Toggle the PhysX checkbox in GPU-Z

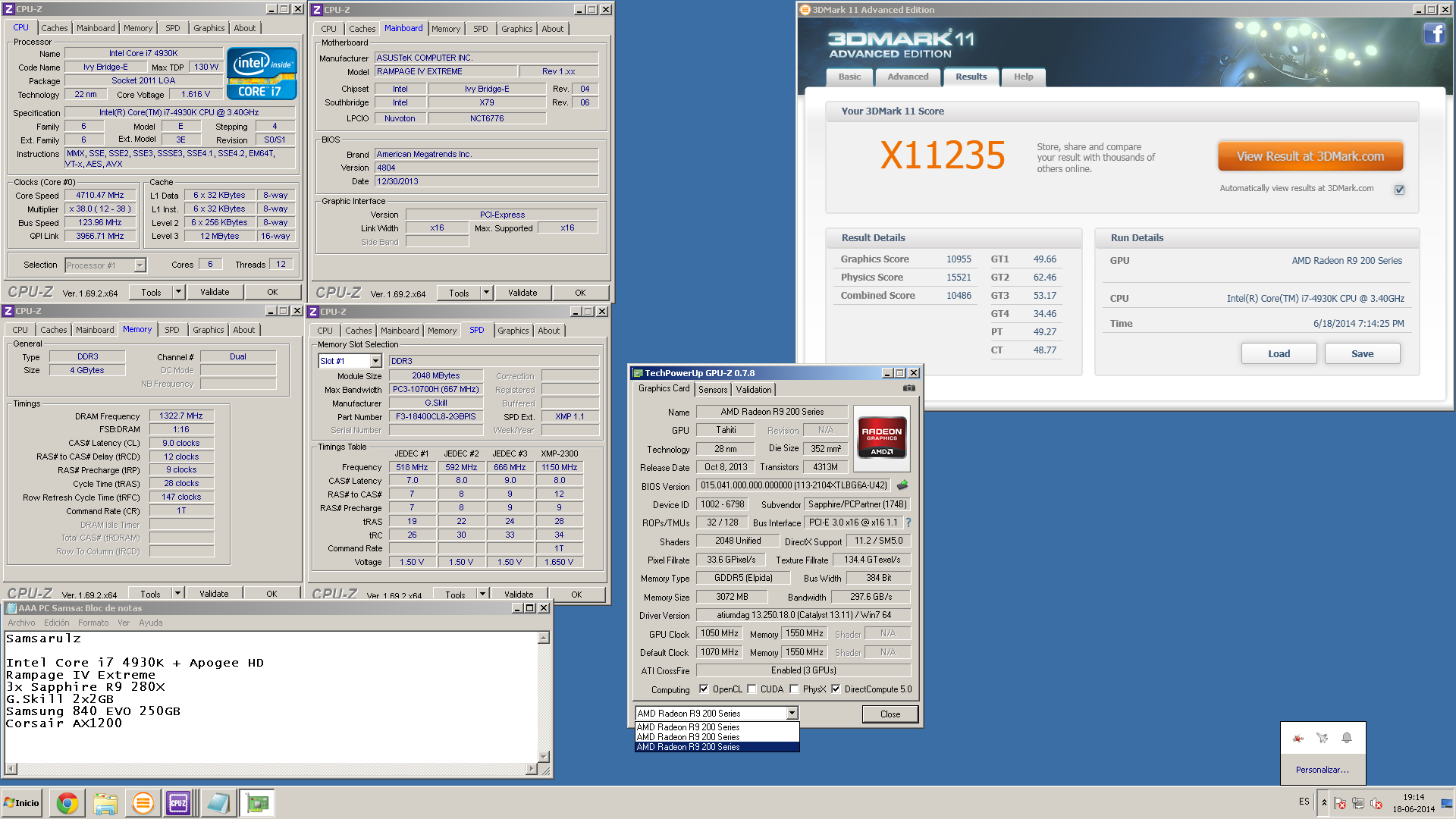794,689
